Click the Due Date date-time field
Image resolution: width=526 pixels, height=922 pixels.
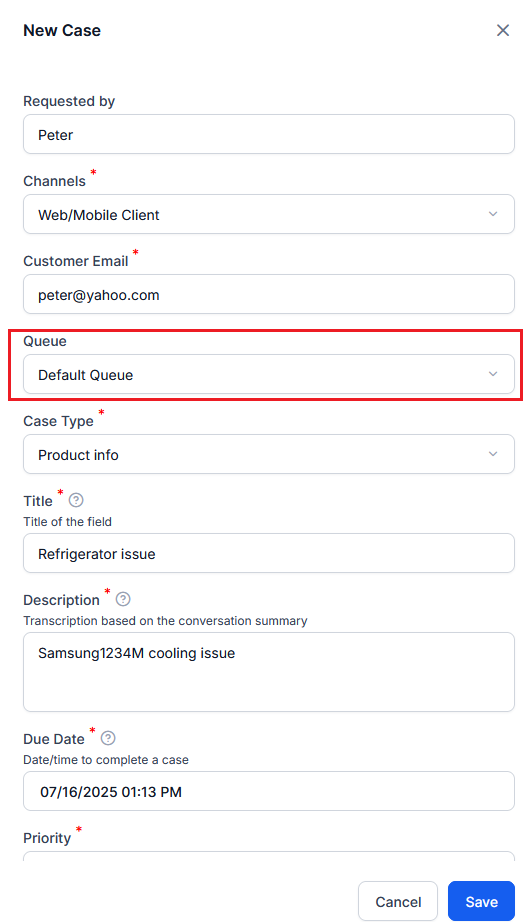[269, 791]
